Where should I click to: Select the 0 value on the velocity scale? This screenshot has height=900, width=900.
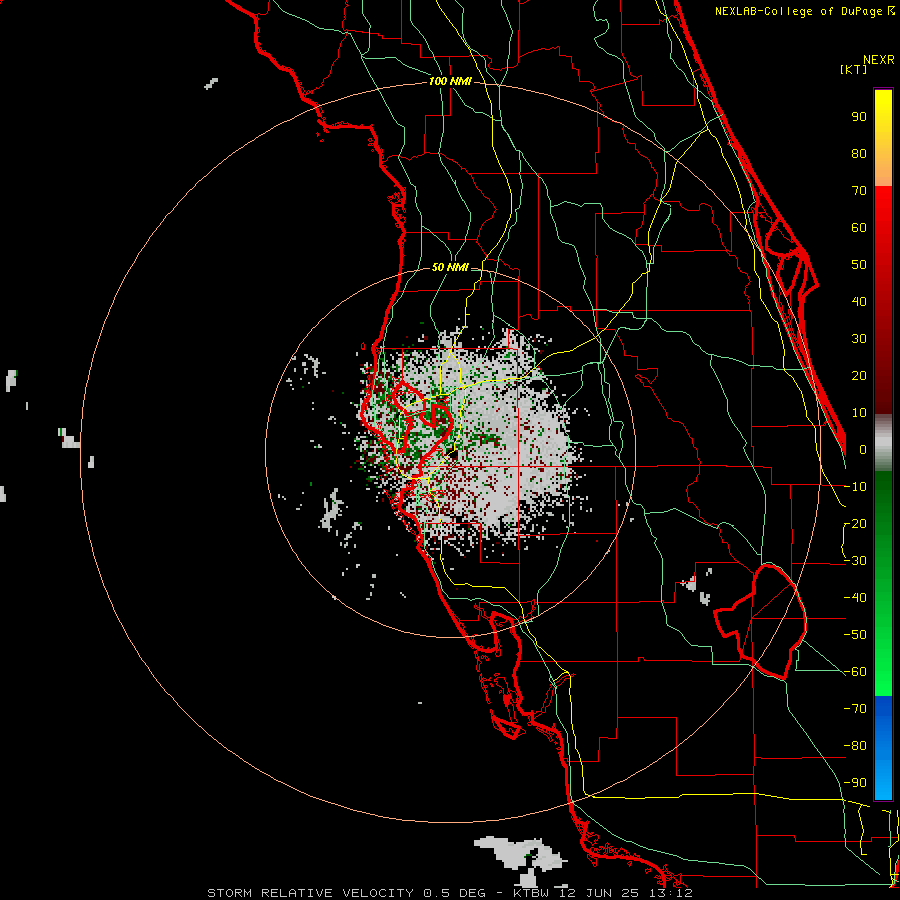click(x=863, y=450)
